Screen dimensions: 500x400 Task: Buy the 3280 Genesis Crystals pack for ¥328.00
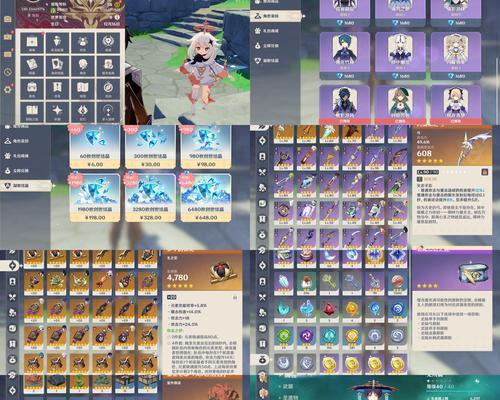(150, 197)
